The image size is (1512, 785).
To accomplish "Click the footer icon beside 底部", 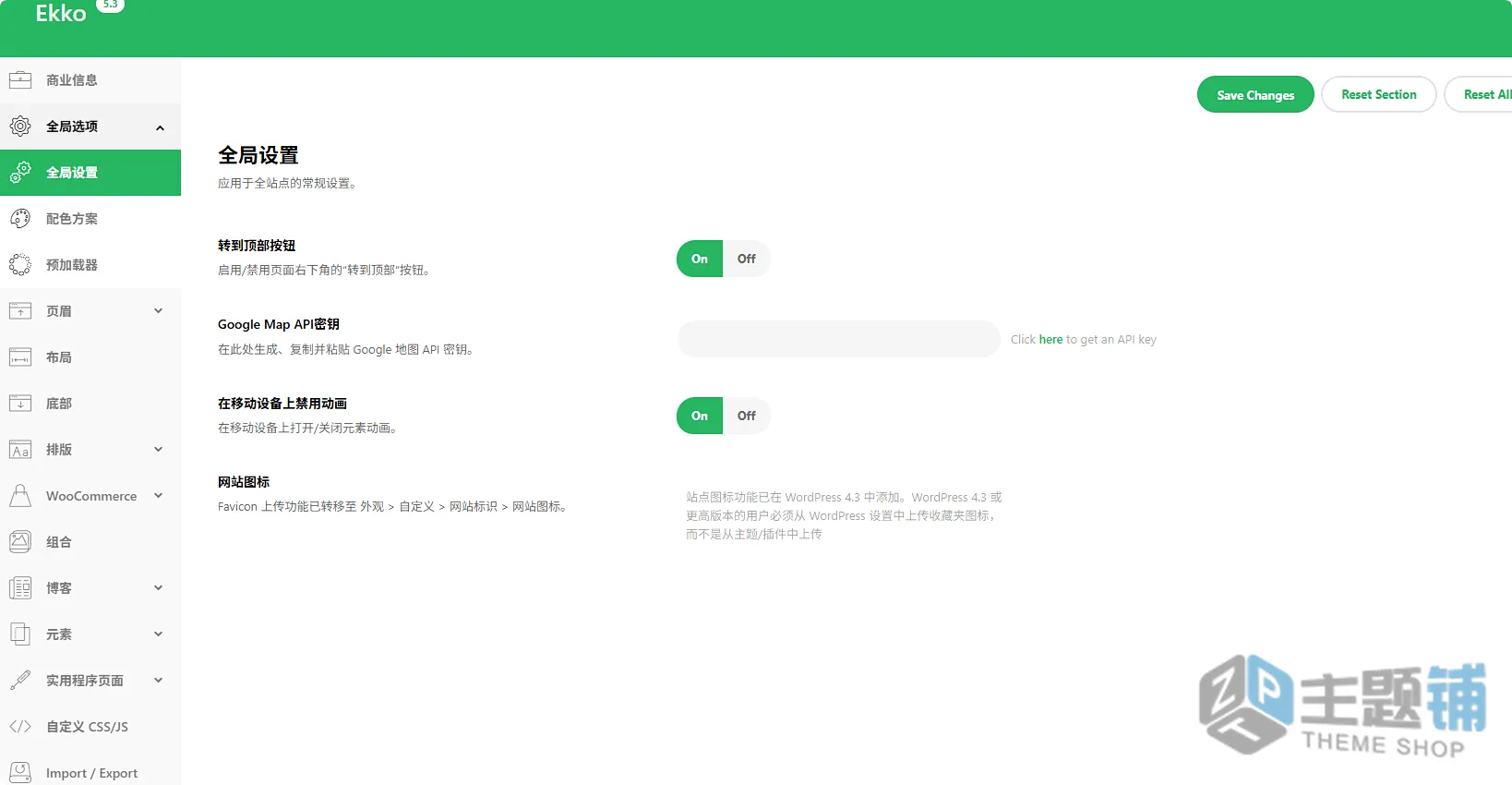I will pos(20,404).
